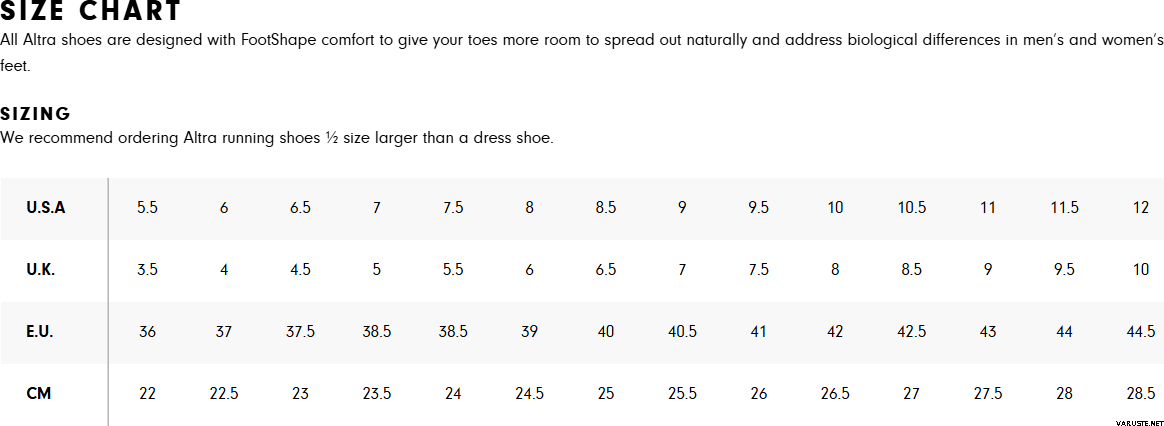Pick the 22 value in the CM row
This screenshot has height=426, width=1164.
[x=147, y=394]
